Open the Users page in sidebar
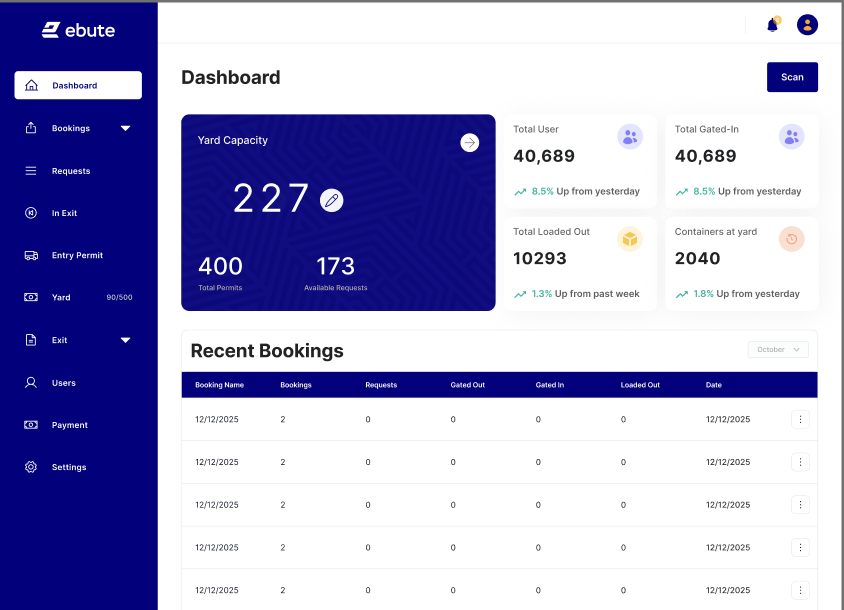This screenshot has width=844, height=610. click(63, 383)
